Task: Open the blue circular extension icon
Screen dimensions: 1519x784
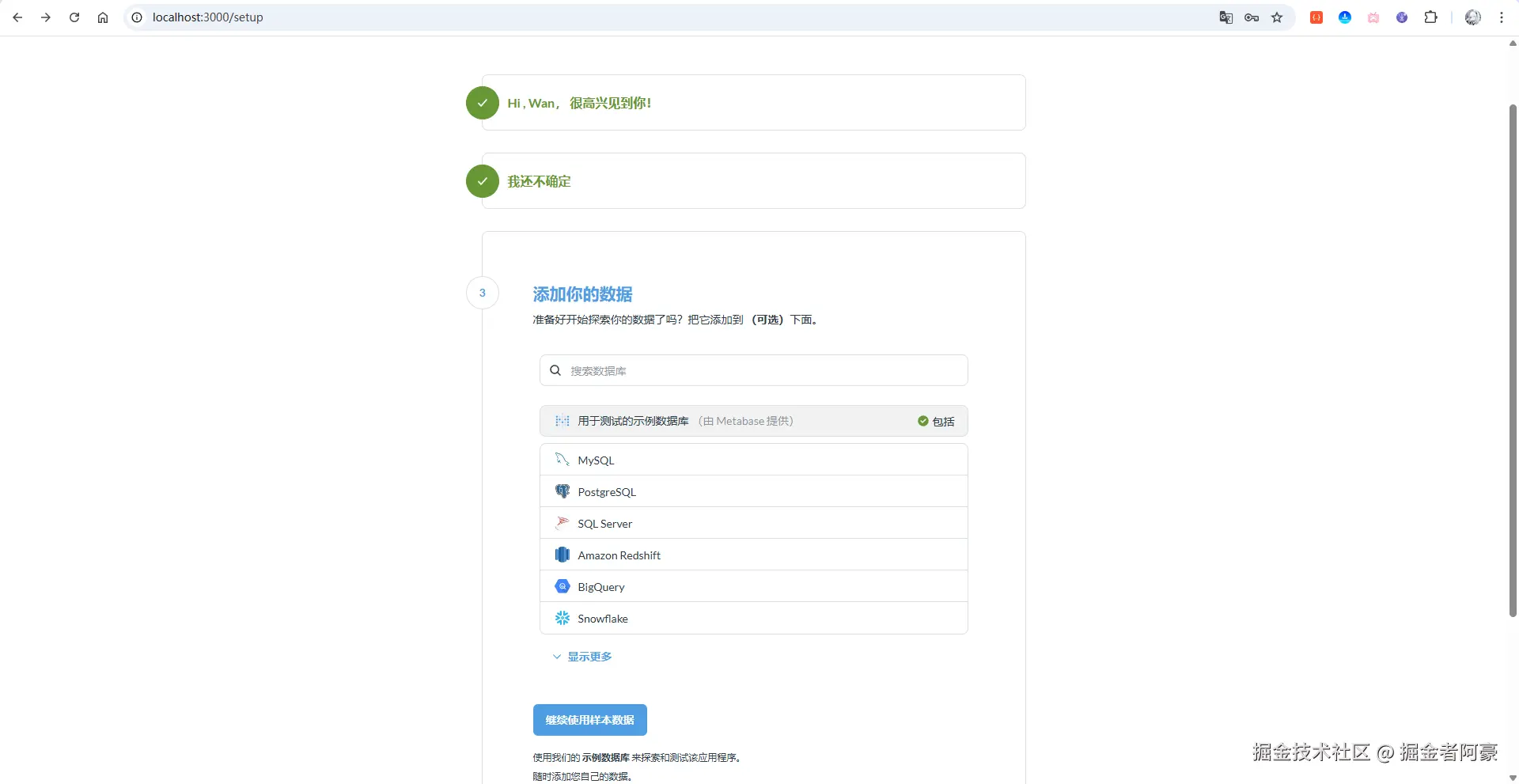Action: coord(1345,17)
